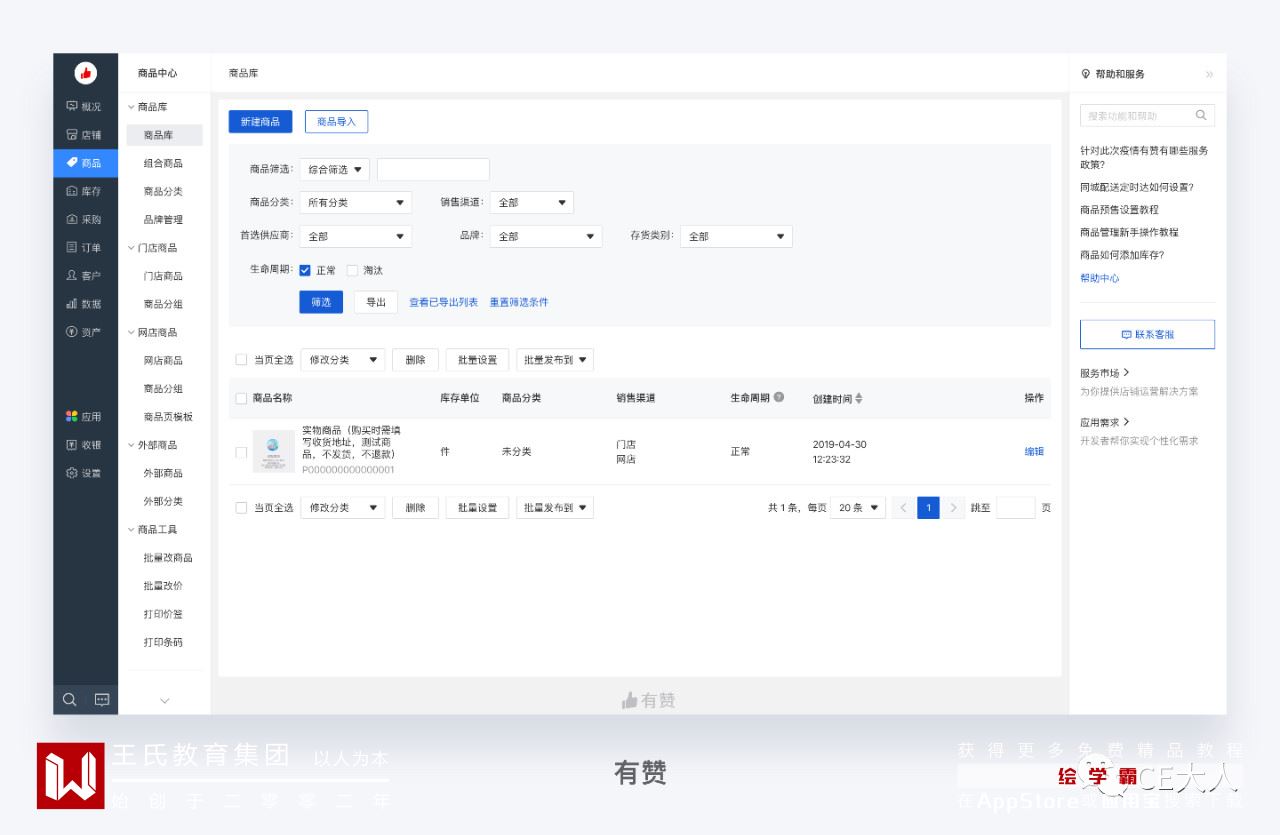The width and height of the screenshot is (1280, 835).
Task: Open the 概况 overview section
Action: (85, 106)
